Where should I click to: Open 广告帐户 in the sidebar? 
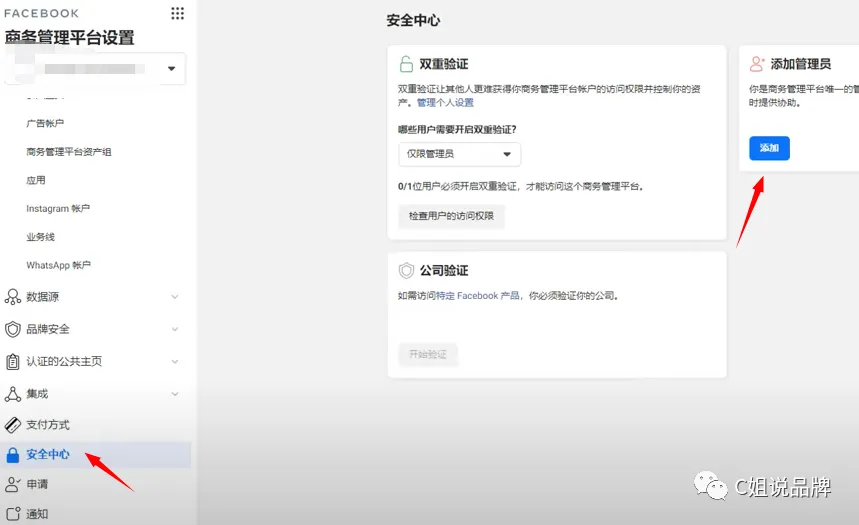click(x=45, y=123)
